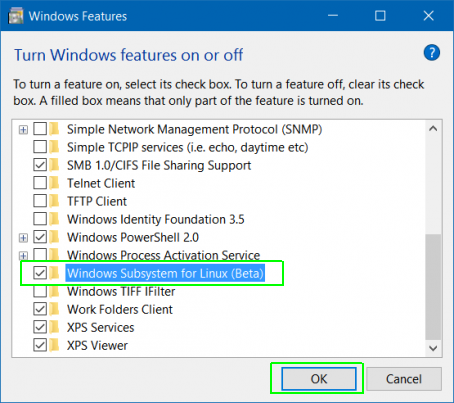Select Windows Identity Foundation 3.5 item
The width and height of the screenshot is (454, 403).
point(156,219)
